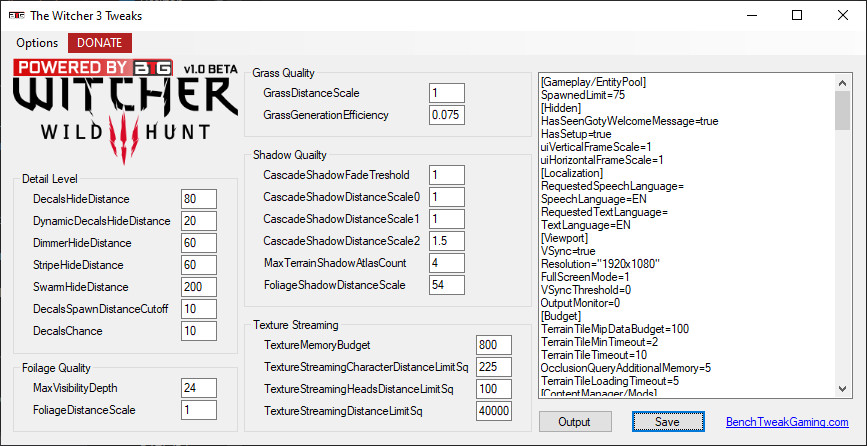Click the Save button
The image size is (867, 446).
[x=667, y=422]
